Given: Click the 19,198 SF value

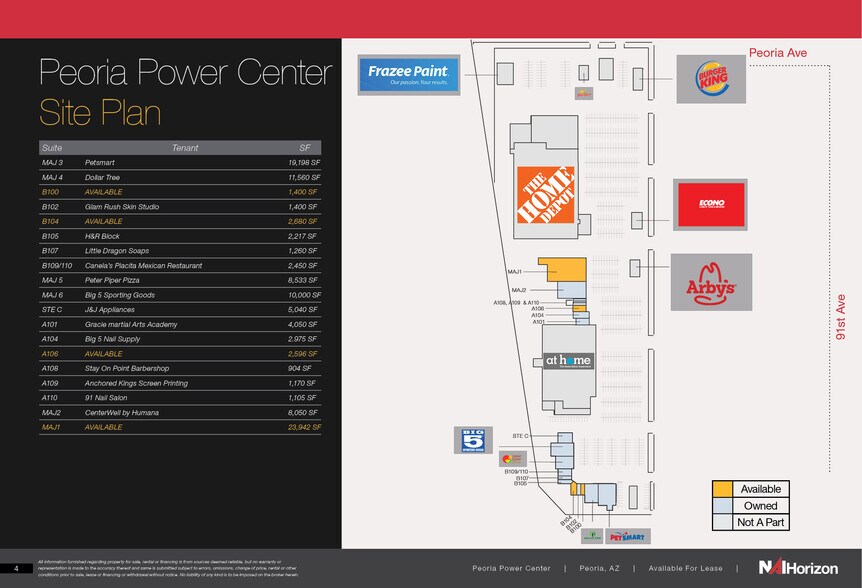Looking at the screenshot, I should 304,163.
